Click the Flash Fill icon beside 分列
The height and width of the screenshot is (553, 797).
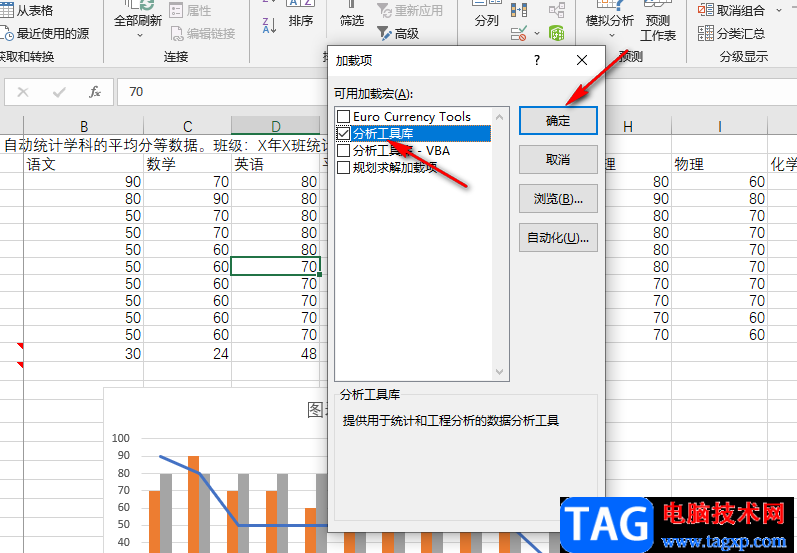click(x=519, y=10)
